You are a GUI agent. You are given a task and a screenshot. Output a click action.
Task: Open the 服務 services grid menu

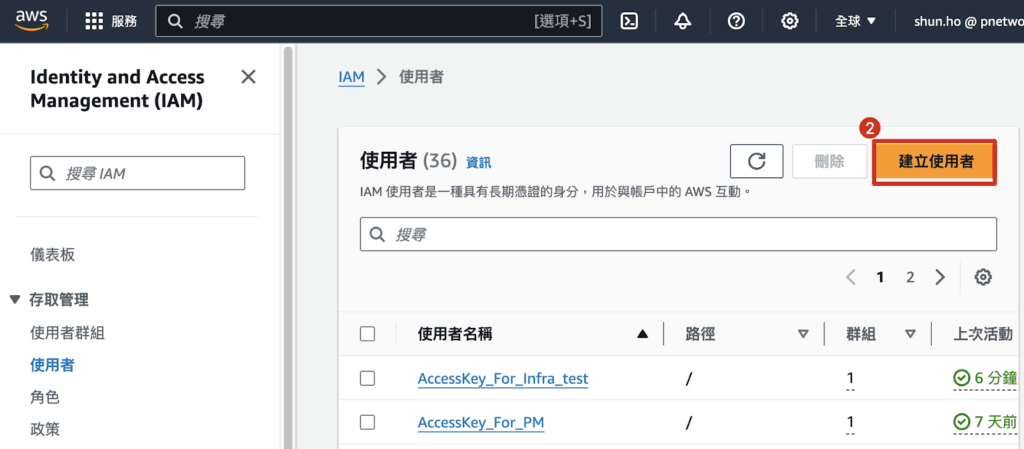(111, 21)
